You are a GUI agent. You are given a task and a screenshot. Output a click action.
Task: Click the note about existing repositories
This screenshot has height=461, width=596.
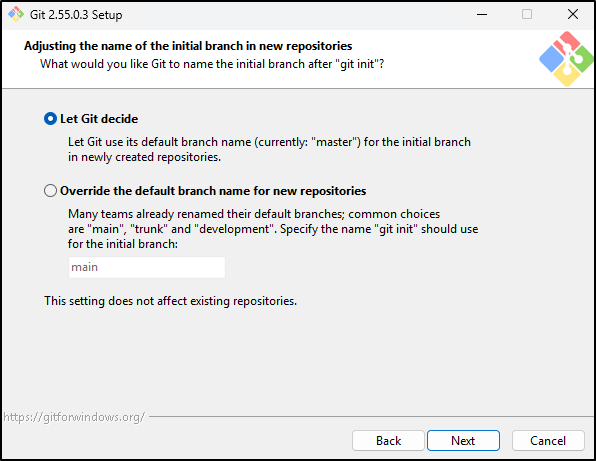click(x=170, y=301)
